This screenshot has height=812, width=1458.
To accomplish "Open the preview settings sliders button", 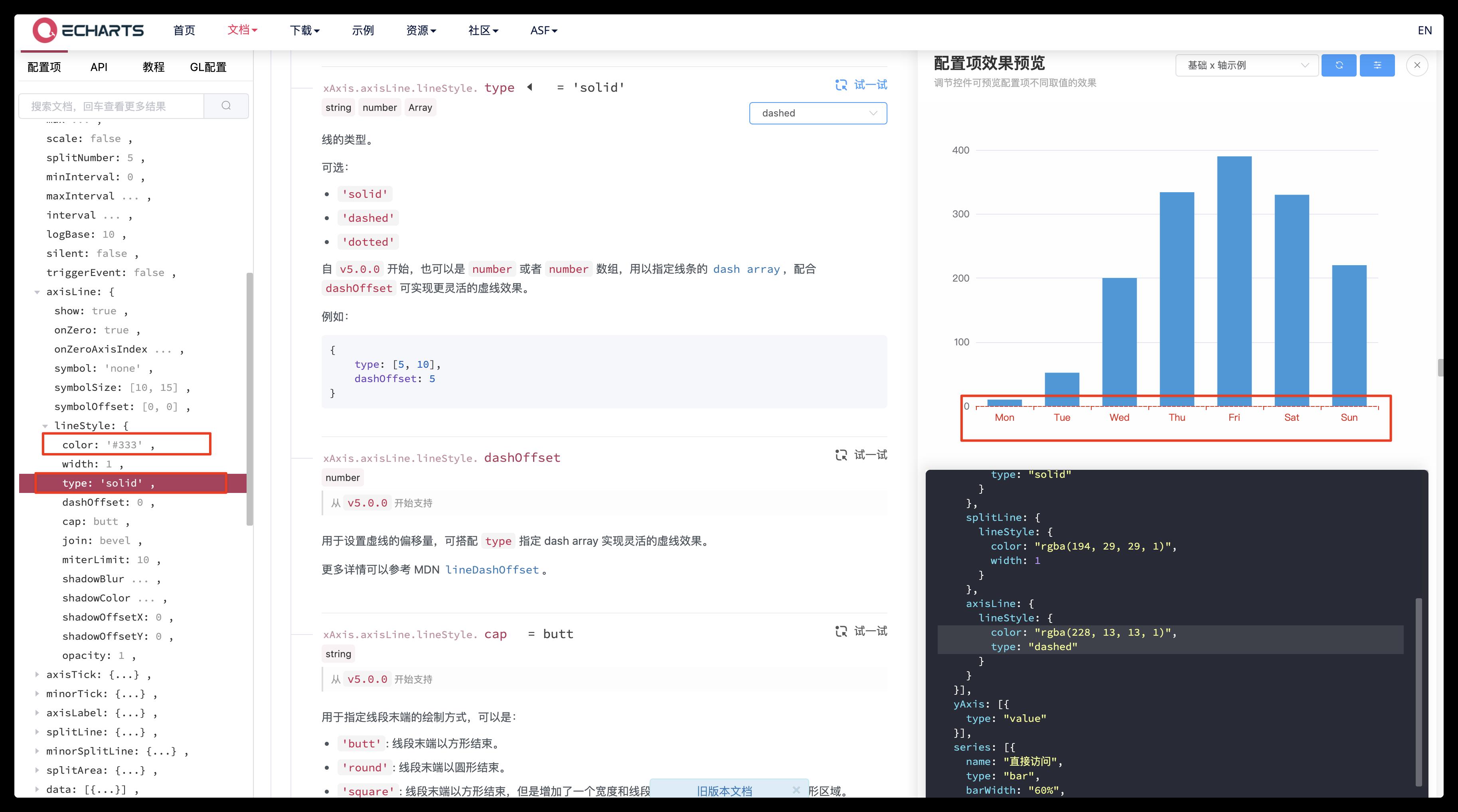I will [x=1377, y=65].
